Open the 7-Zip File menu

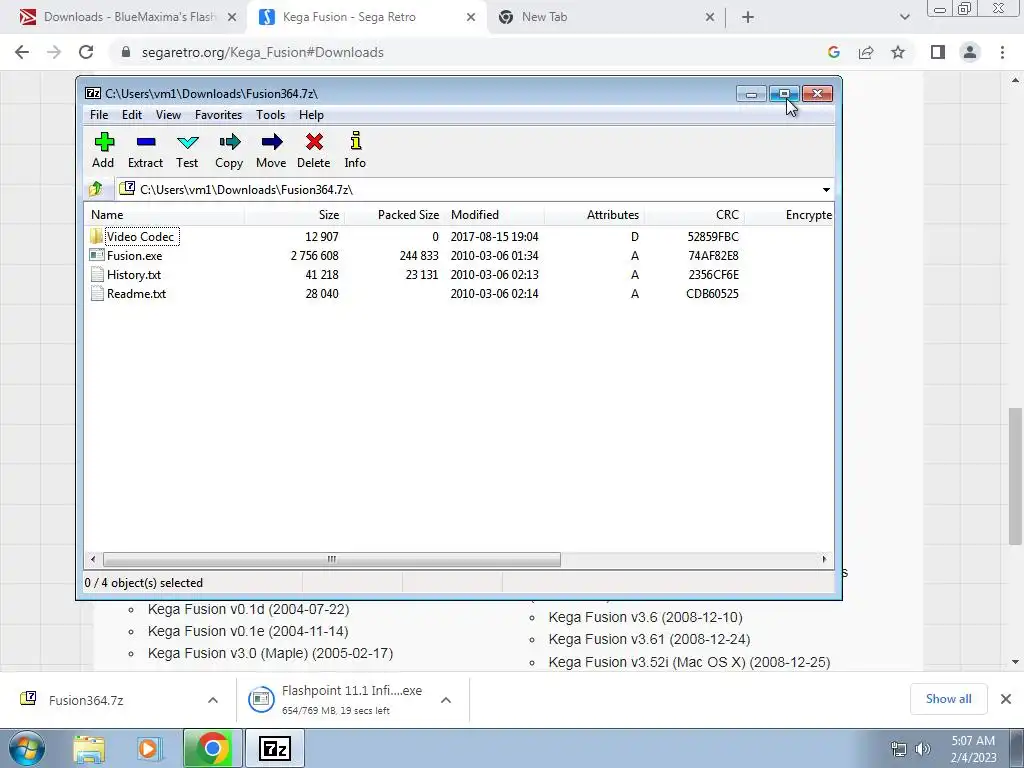(x=99, y=115)
